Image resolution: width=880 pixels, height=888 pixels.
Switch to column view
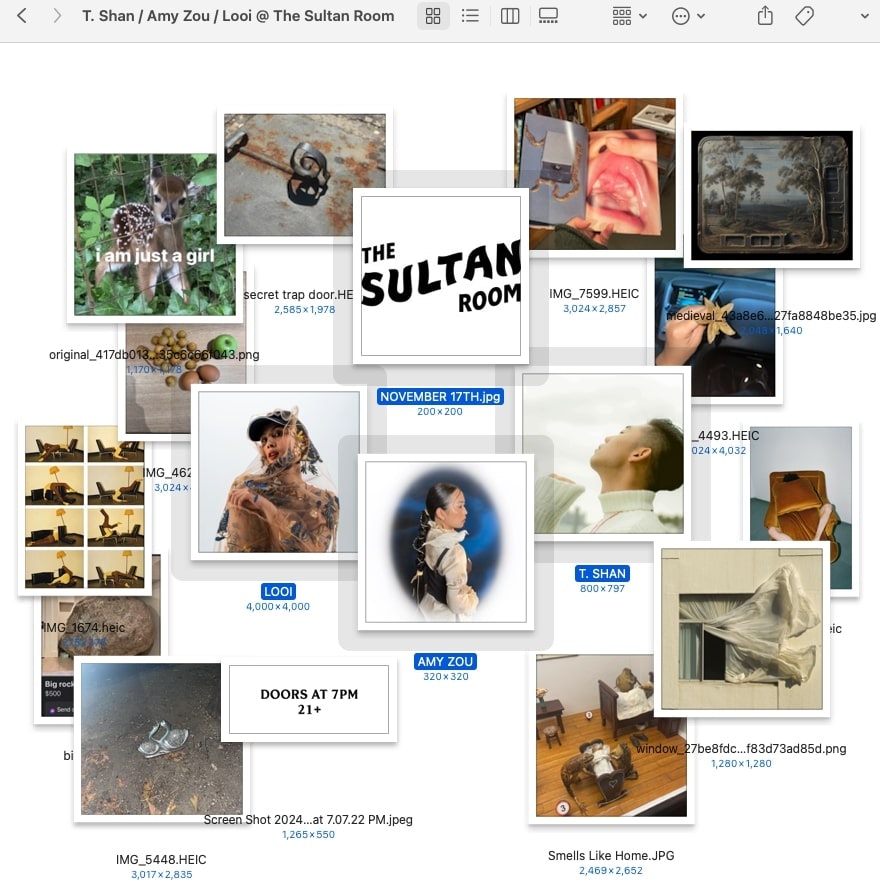(x=510, y=16)
